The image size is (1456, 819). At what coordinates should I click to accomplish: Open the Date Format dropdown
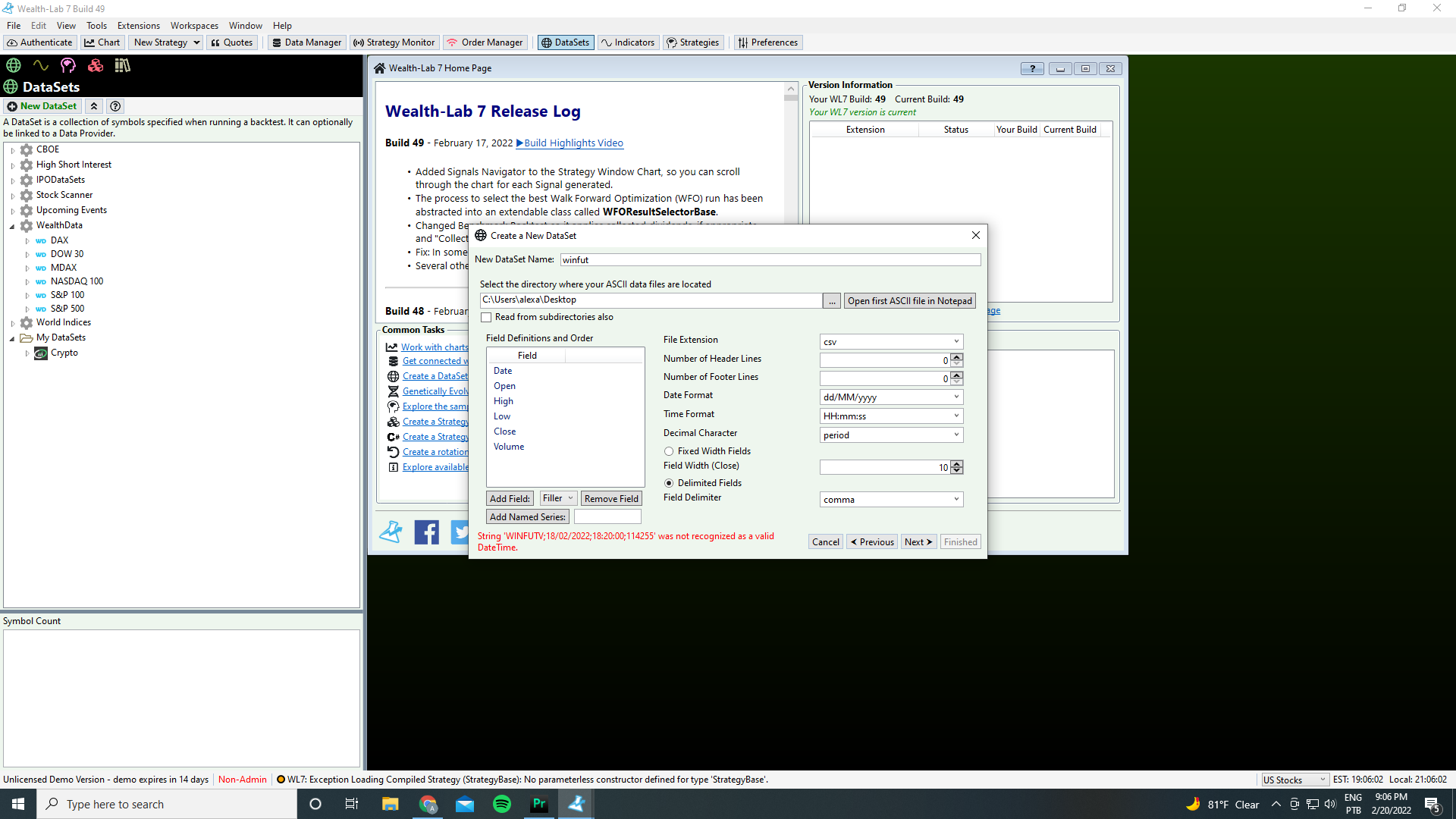pos(891,397)
